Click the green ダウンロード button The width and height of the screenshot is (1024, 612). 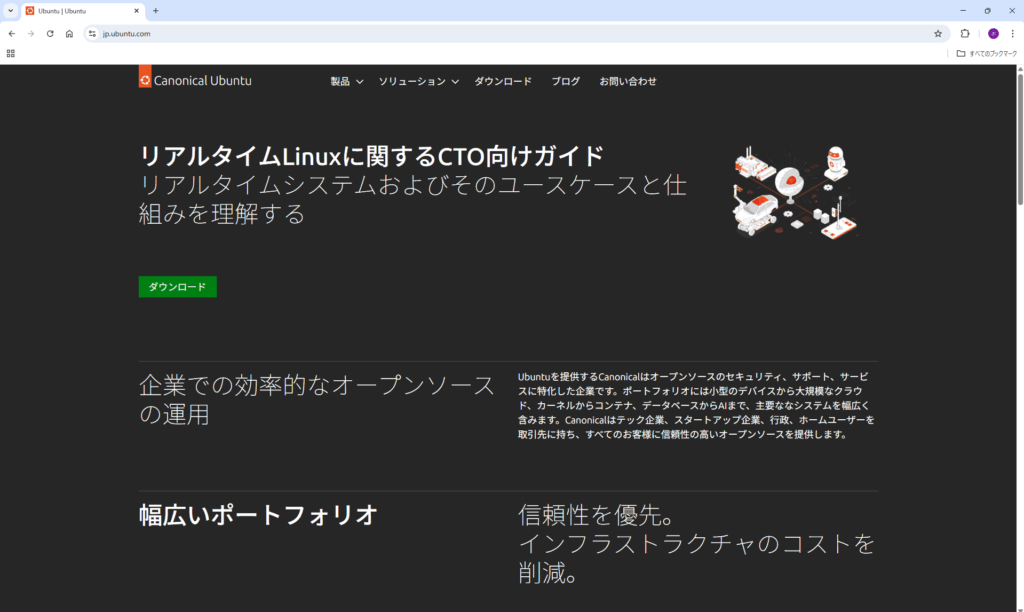[x=177, y=287]
